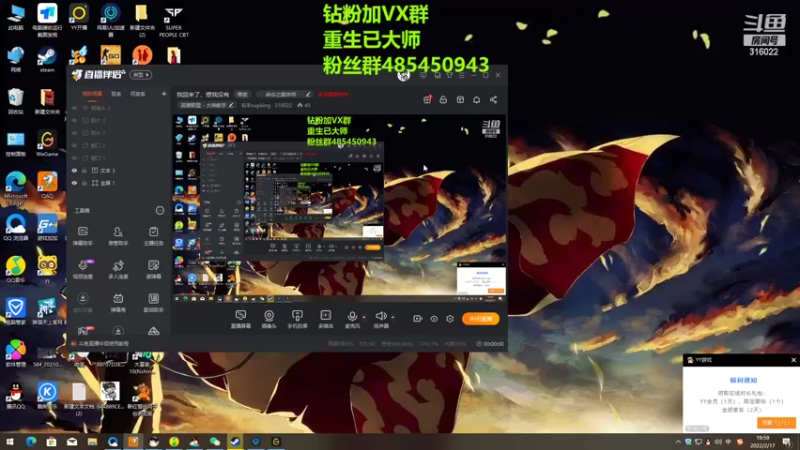This screenshot has width=800, height=450.
Task: Toggle visibility of 窗口 1 source
Action: tap(74, 158)
